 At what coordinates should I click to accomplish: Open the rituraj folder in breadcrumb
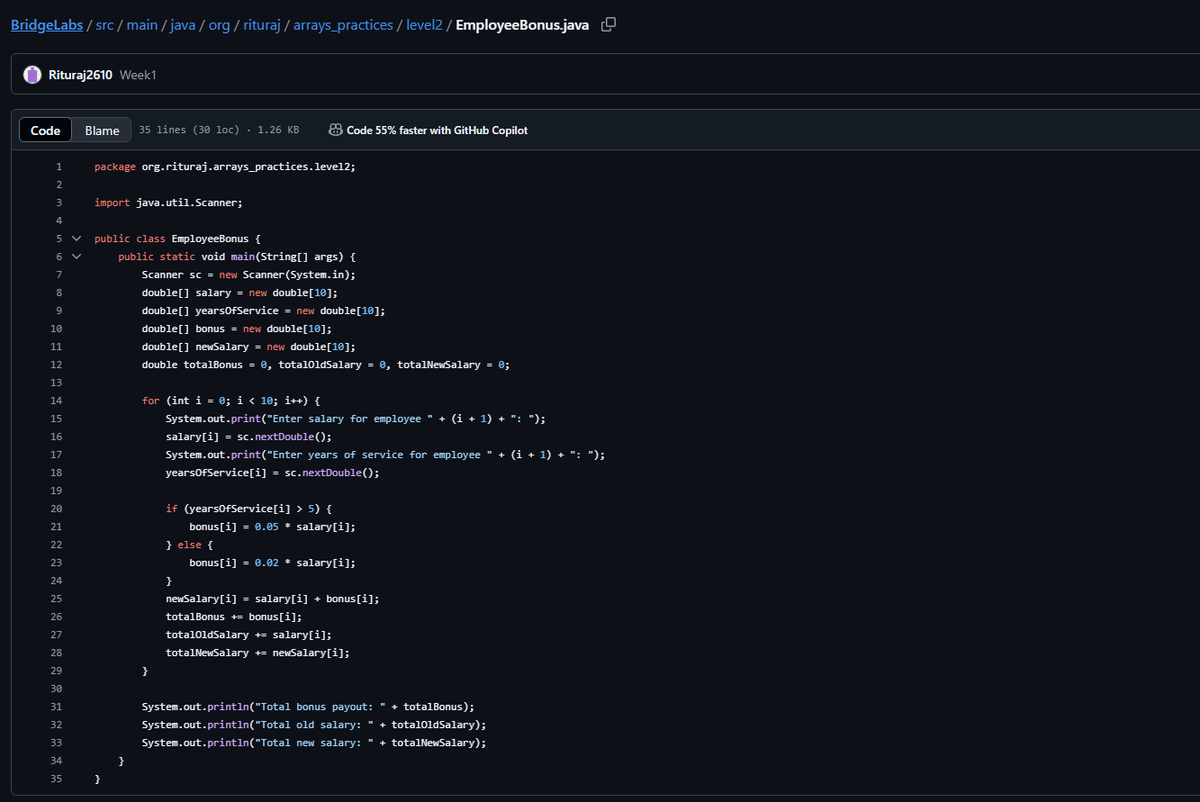(x=261, y=25)
